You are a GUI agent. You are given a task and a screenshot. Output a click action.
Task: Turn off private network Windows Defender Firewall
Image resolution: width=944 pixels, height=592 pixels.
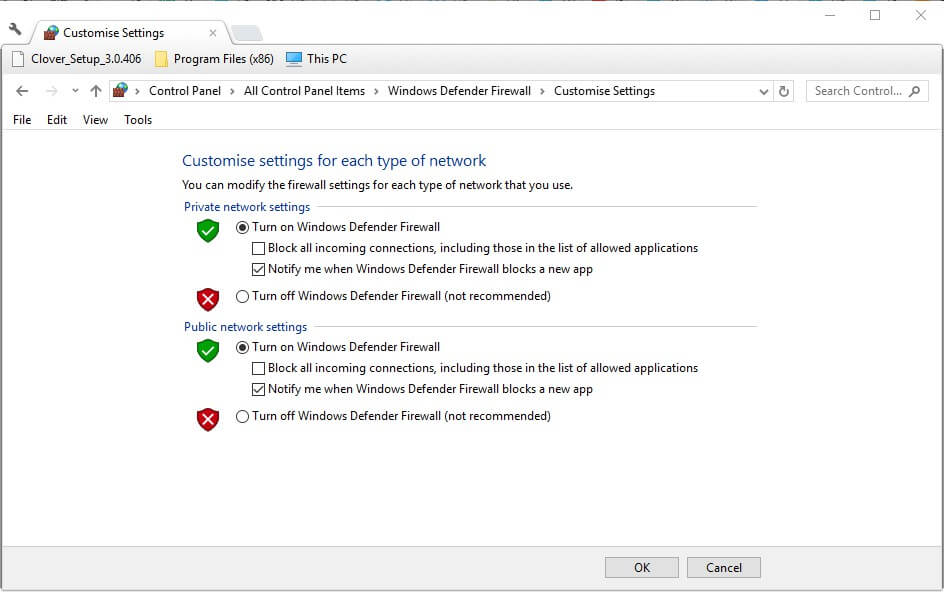pos(243,296)
